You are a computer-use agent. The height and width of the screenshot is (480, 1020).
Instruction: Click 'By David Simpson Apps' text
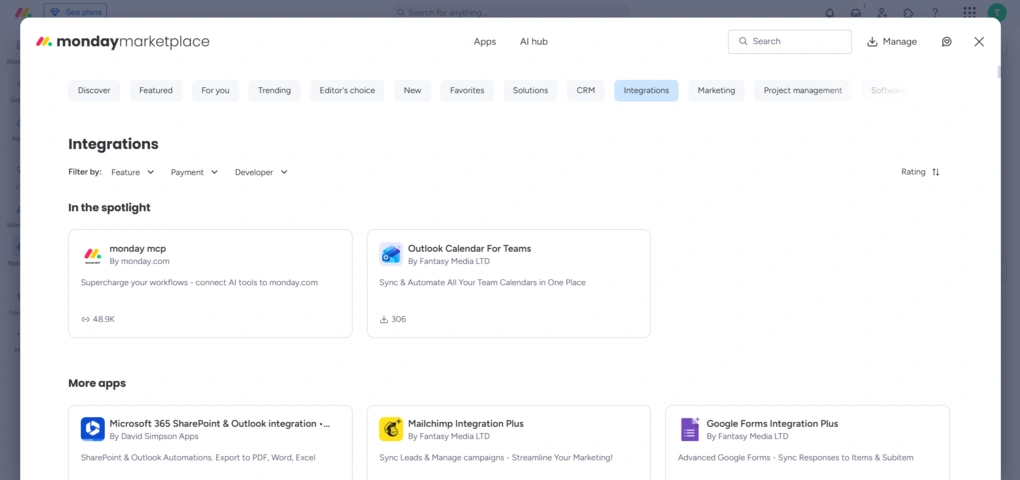tap(154, 436)
